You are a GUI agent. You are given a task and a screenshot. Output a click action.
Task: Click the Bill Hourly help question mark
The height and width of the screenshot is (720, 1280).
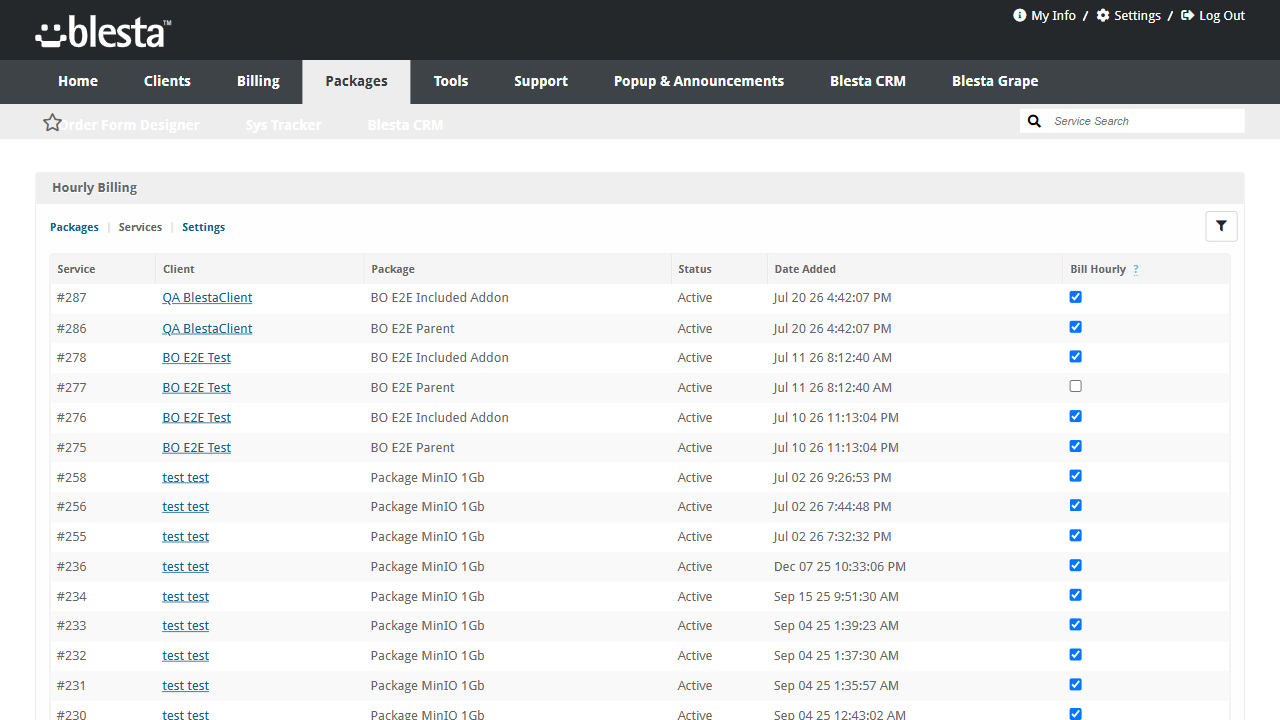[x=1136, y=270]
